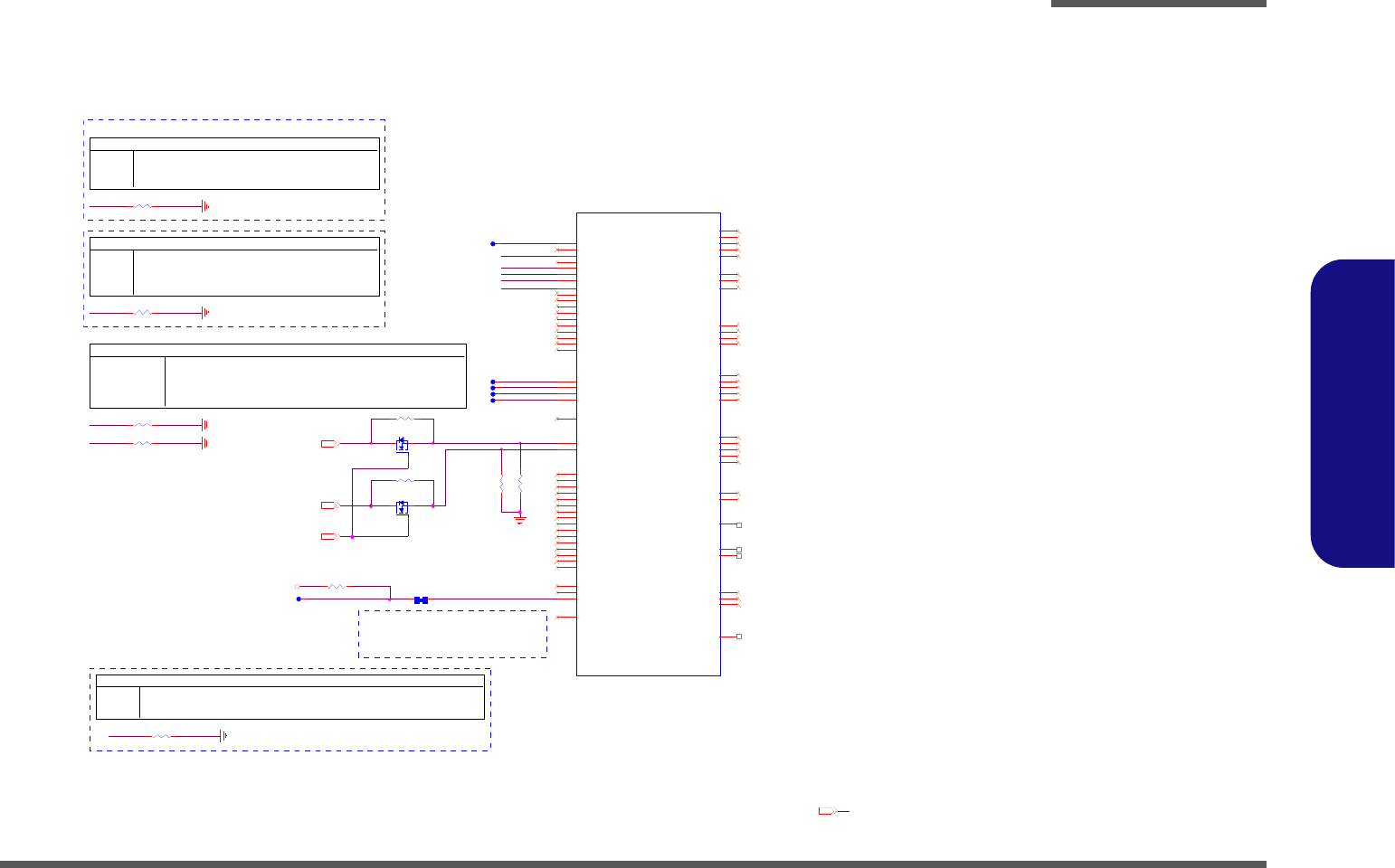1395x868 pixels.
Task: Click the empty dashed note box below jumper
Action: pos(452,634)
